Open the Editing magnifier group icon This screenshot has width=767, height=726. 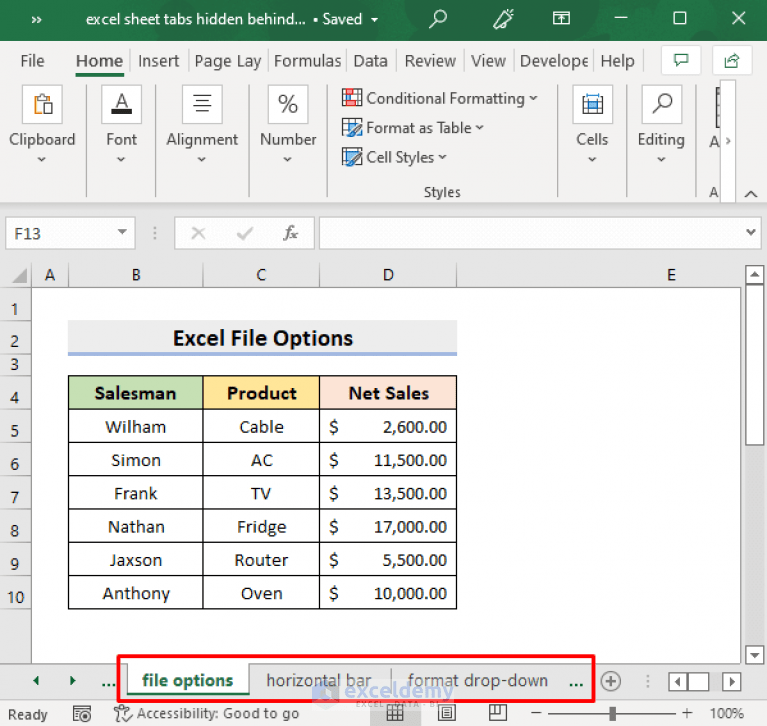(661, 104)
